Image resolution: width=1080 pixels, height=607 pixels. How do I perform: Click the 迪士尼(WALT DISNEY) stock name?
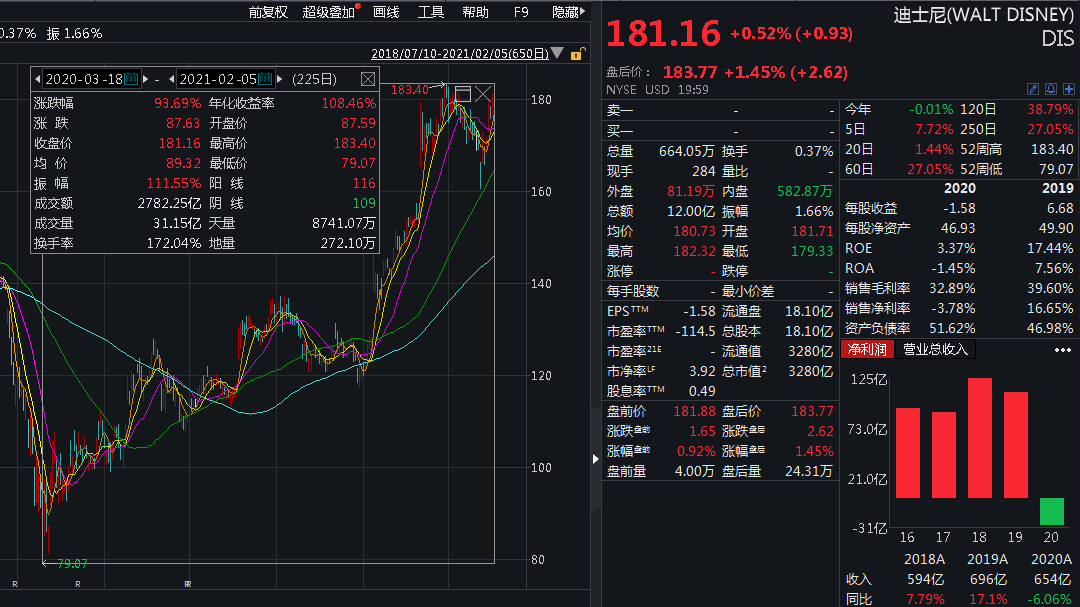point(984,15)
